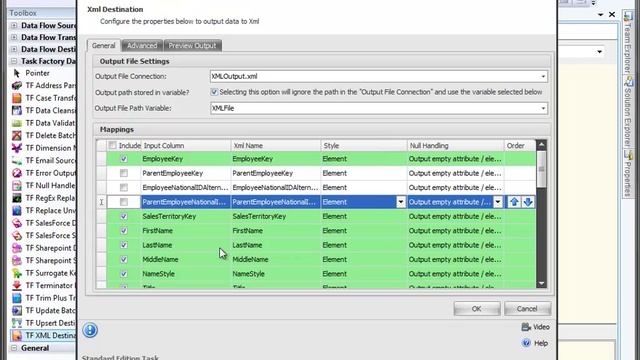Select the TF Replace Unwanted icon

pos(17,211)
